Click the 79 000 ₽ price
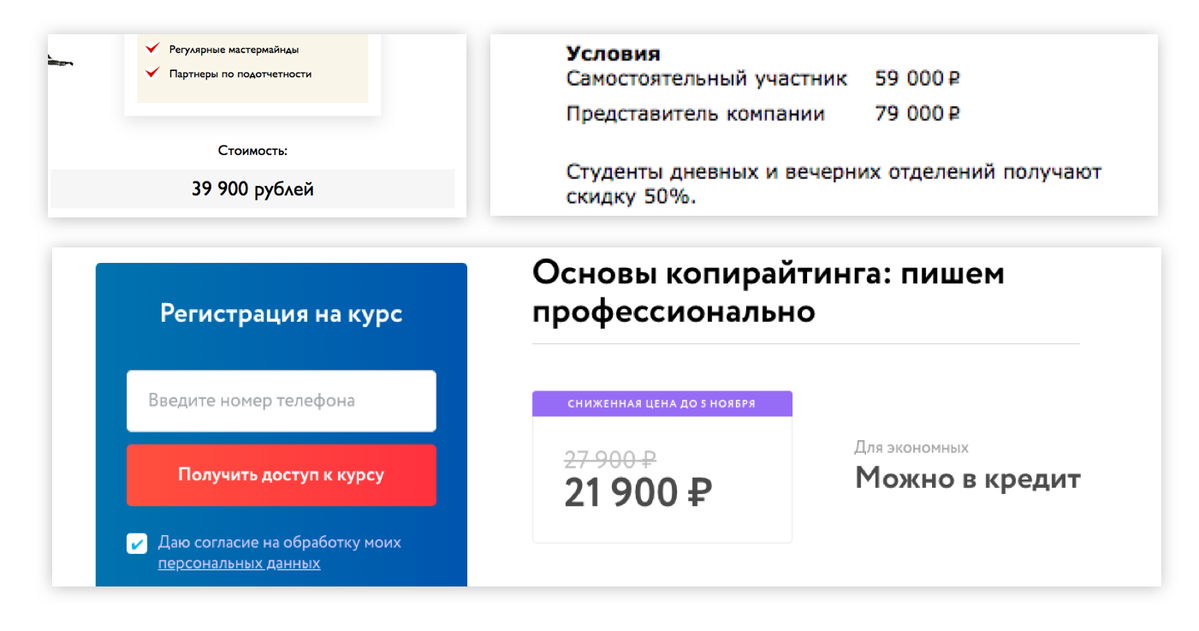Viewport: 1199px width, 631px height. pyautogui.click(x=918, y=114)
